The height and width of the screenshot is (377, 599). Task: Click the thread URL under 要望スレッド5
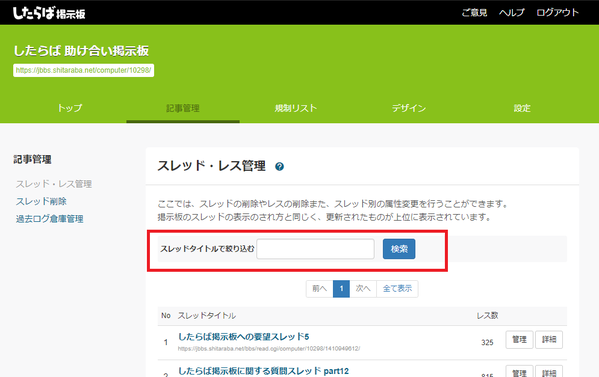[x=269, y=348]
